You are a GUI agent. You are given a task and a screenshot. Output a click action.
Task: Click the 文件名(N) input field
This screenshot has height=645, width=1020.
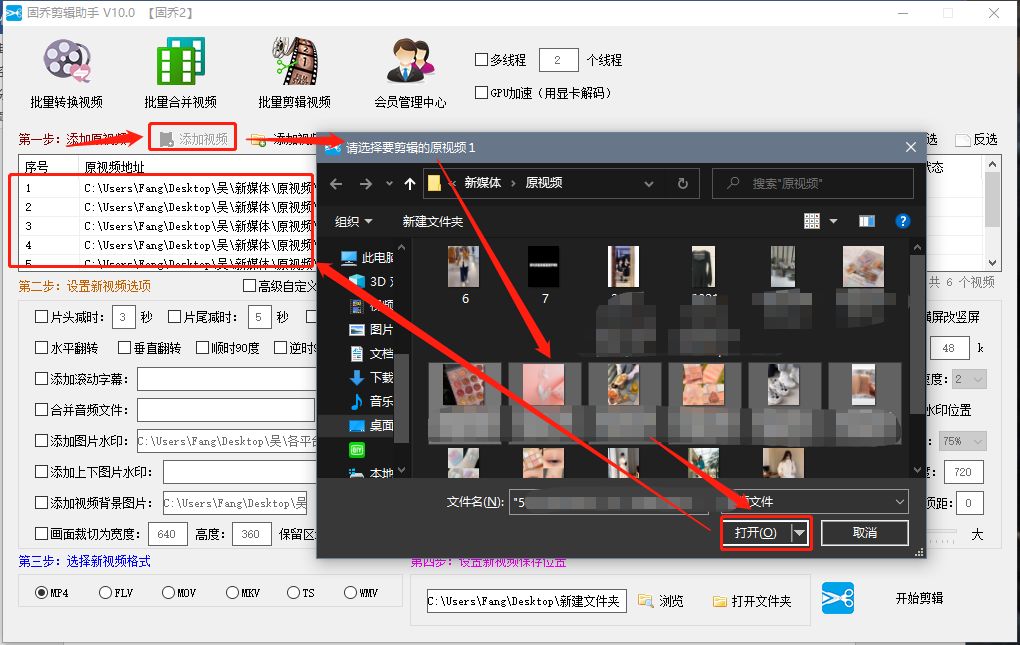coord(610,502)
